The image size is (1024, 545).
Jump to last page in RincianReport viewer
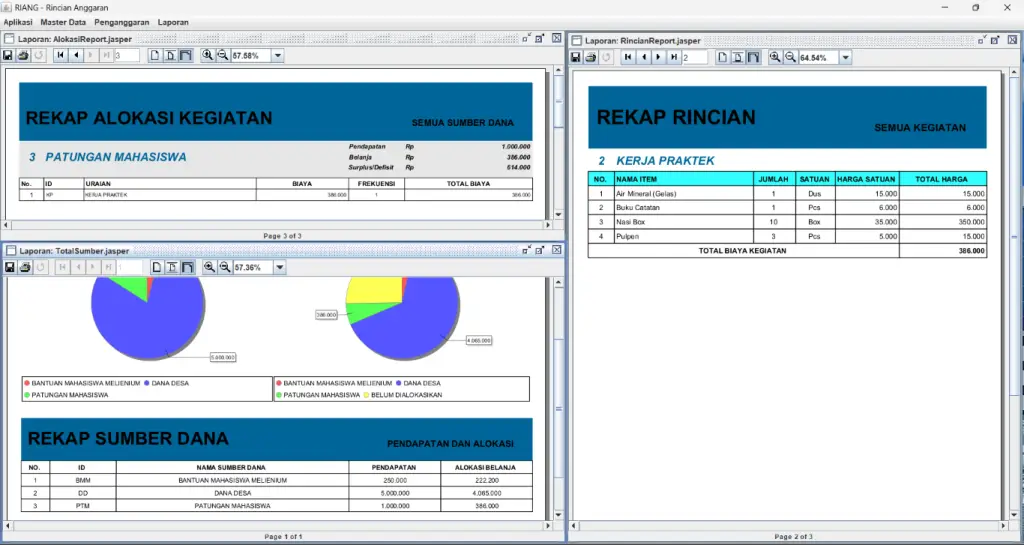(674, 58)
